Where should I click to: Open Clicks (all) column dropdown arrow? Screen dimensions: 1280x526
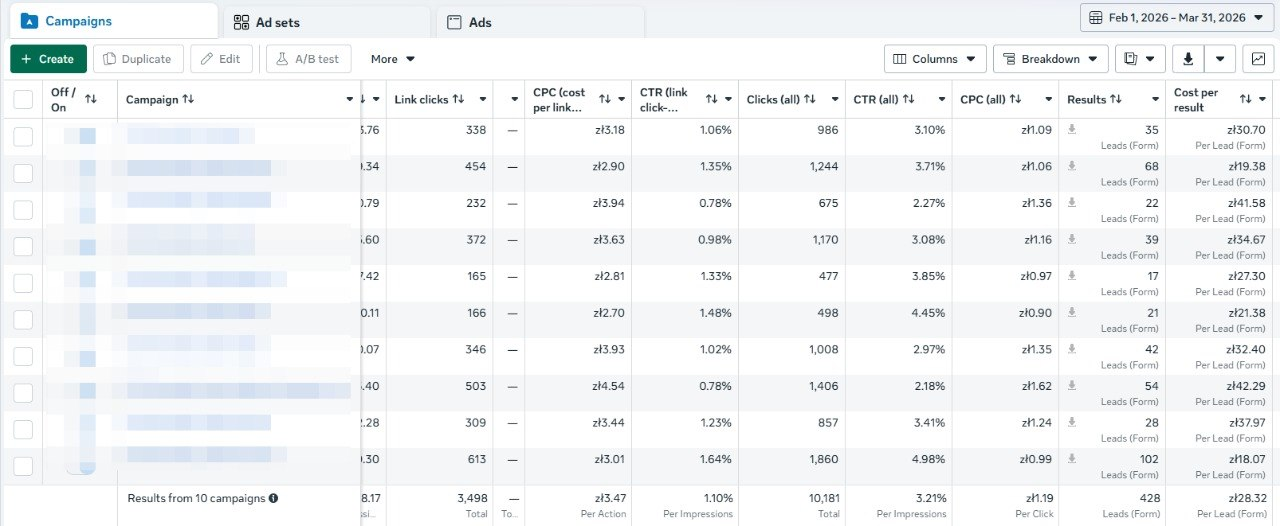click(835, 99)
